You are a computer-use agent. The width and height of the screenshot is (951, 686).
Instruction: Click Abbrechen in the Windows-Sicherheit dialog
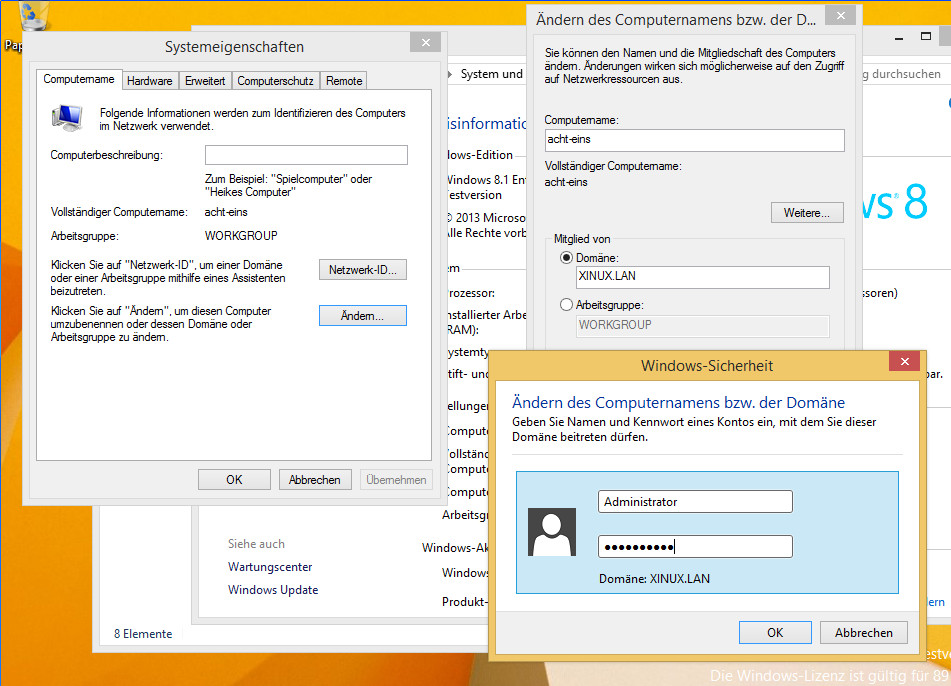(x=863, y=632)
